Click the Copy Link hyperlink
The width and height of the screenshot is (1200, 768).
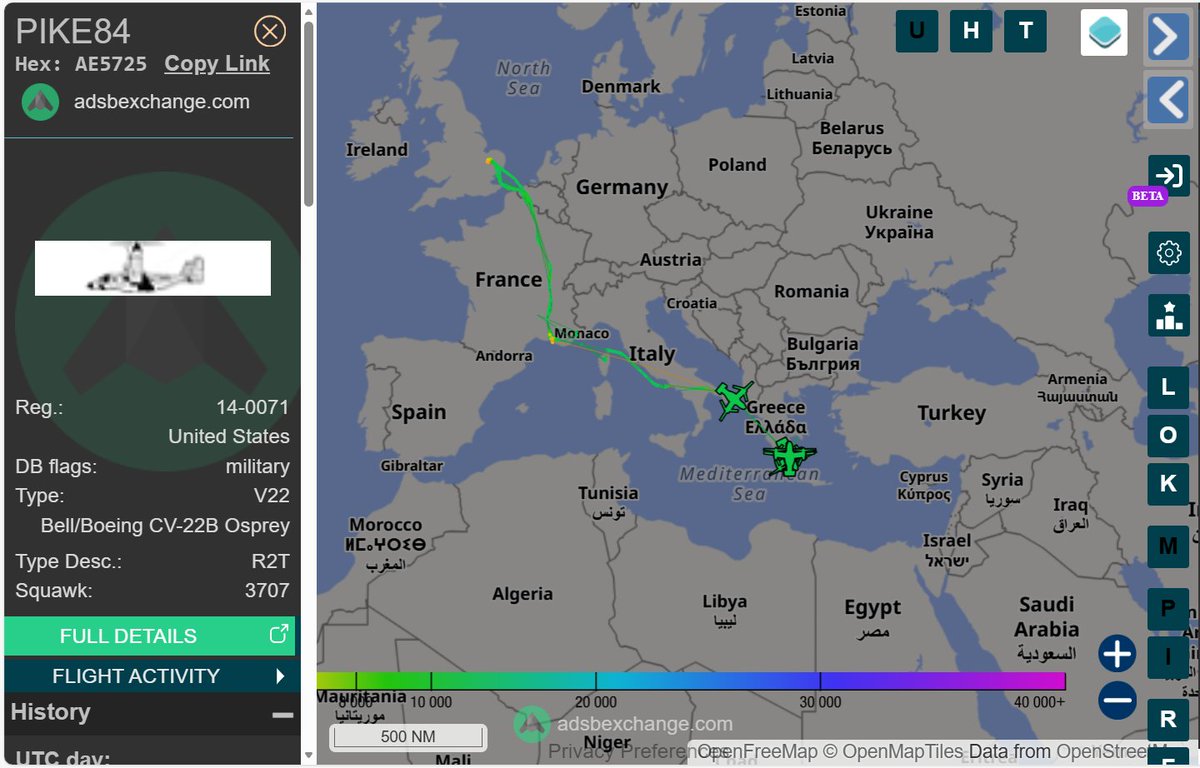pyautogui.click(x=217, y=64)
